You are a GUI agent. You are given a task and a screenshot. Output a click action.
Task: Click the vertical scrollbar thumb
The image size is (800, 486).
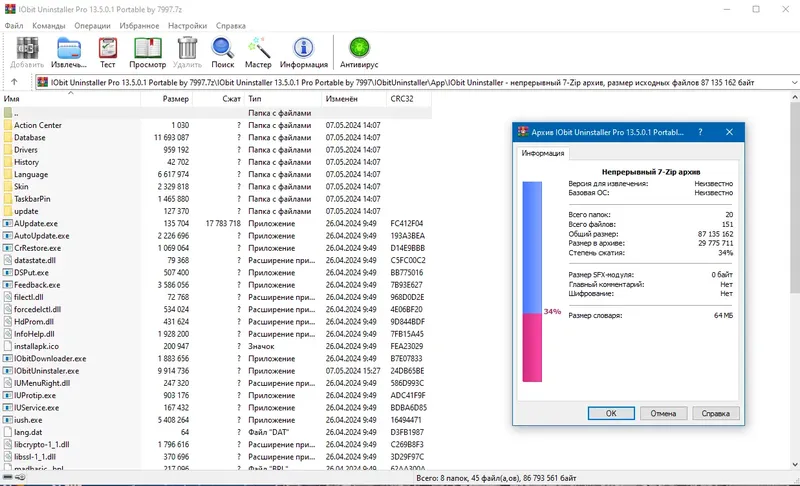(x=795, y=196)
